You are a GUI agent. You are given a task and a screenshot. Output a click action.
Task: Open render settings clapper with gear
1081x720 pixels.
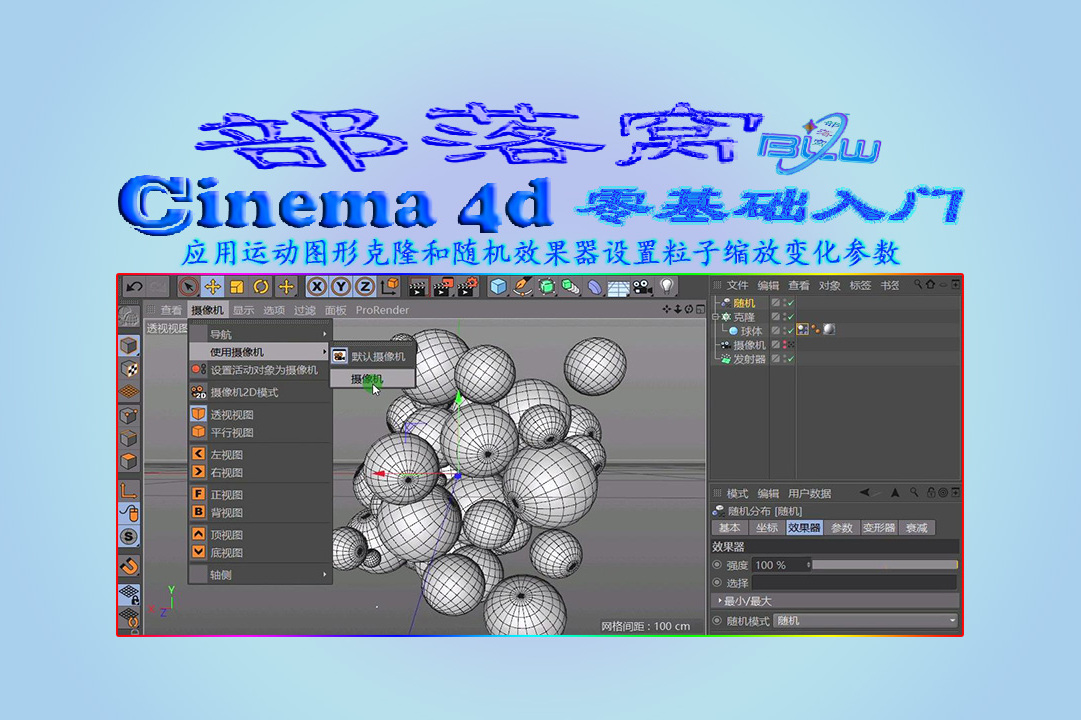[467, 287]
